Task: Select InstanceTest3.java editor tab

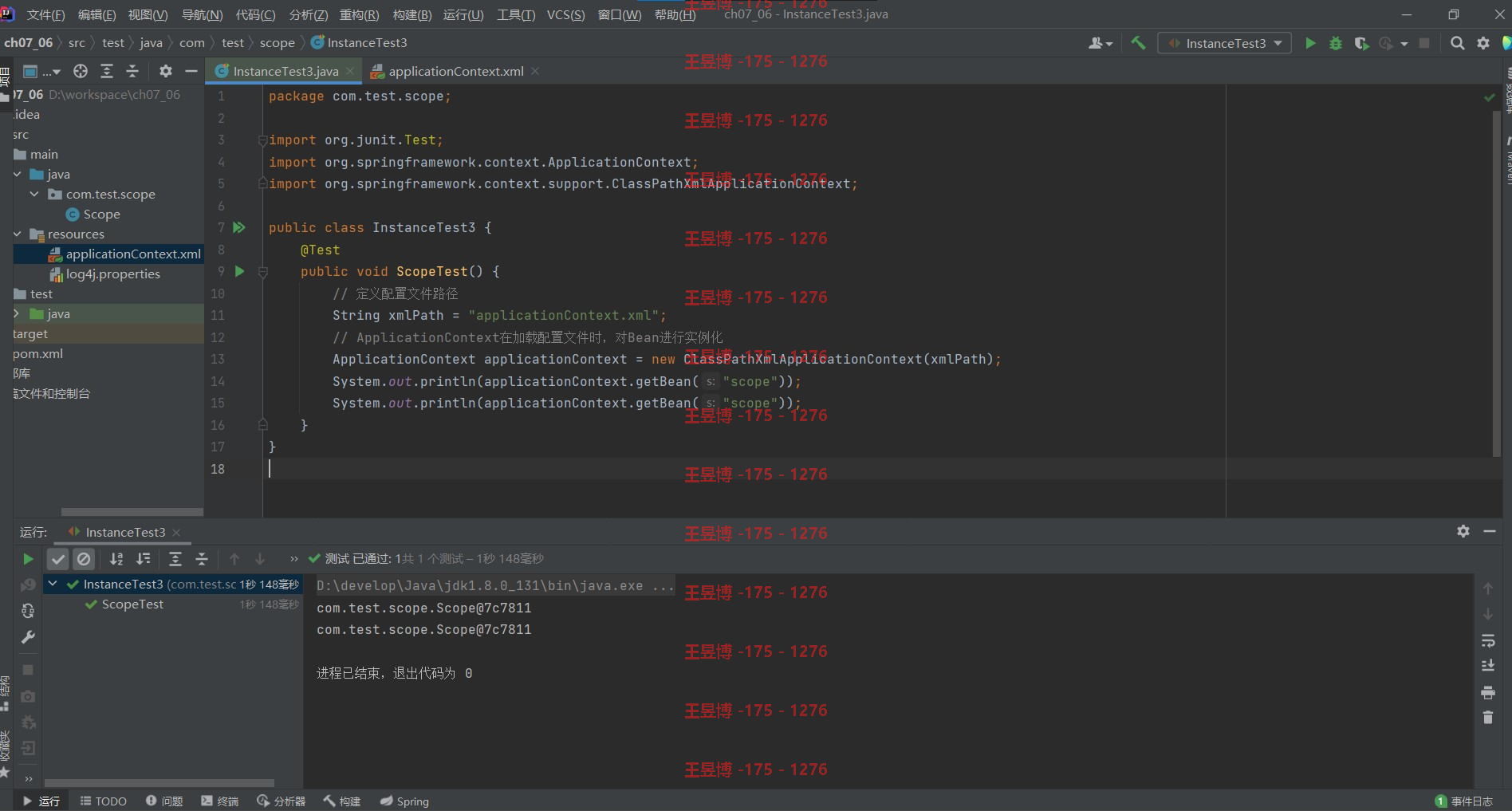Action: click(x=285, y=71)
